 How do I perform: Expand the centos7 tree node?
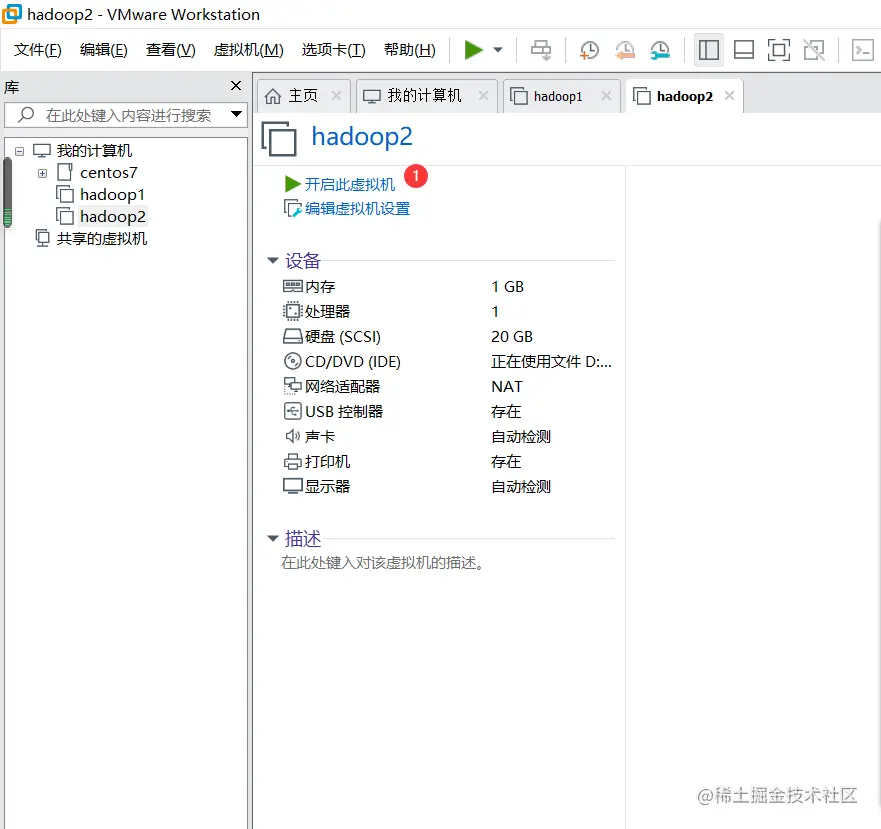coord(43,173)
